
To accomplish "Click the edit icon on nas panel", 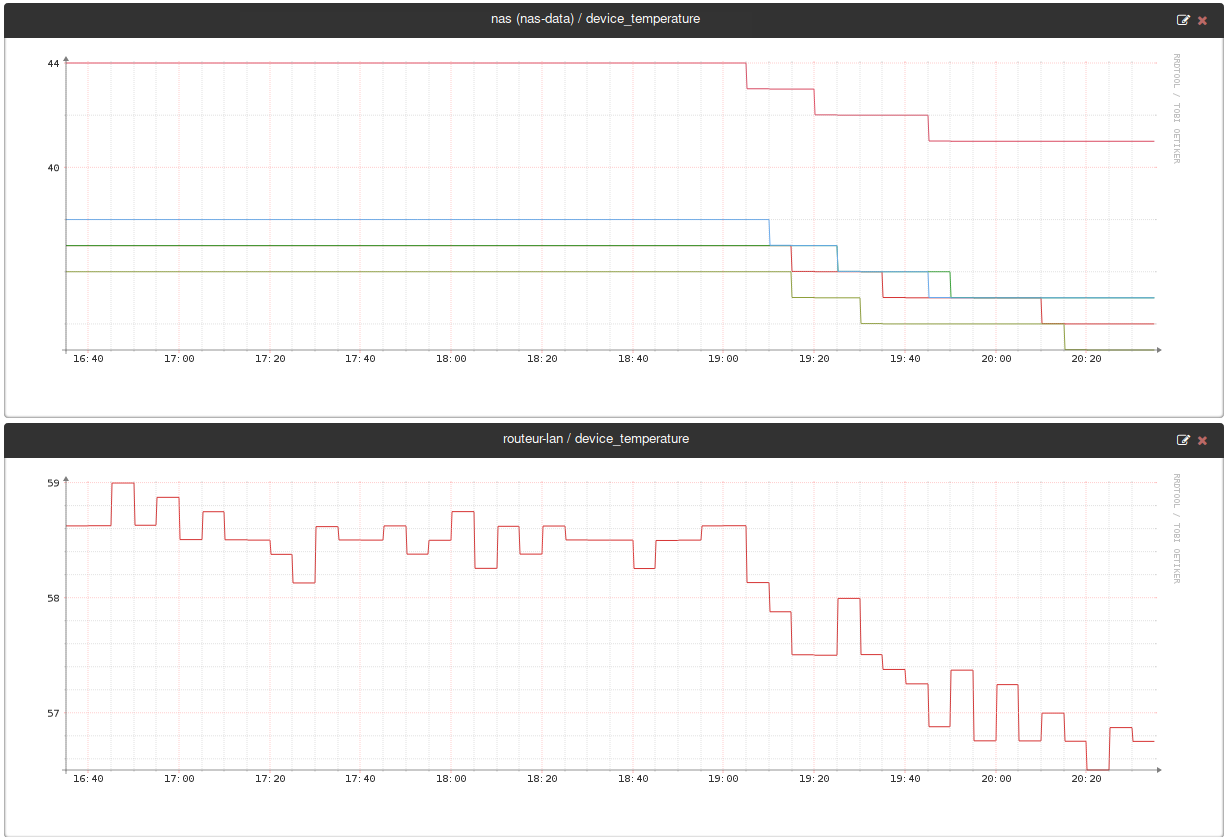I will [1184, 20].
